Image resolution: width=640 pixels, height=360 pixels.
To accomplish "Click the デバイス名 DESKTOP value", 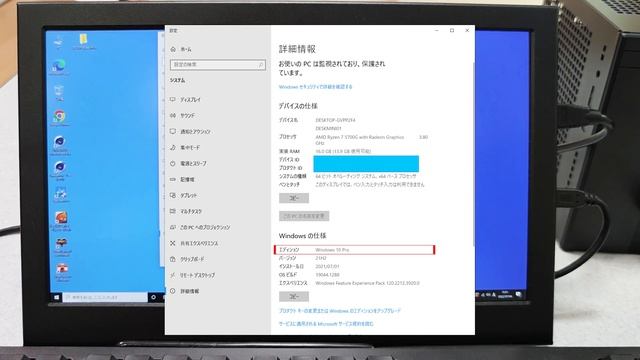I will [x=335, y=120].
